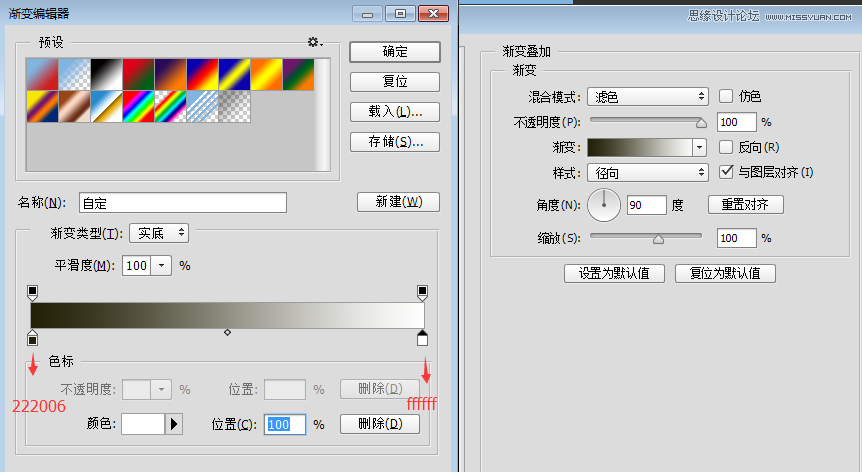Click lower 删除(D) to delete color stop

pos(380,424)
